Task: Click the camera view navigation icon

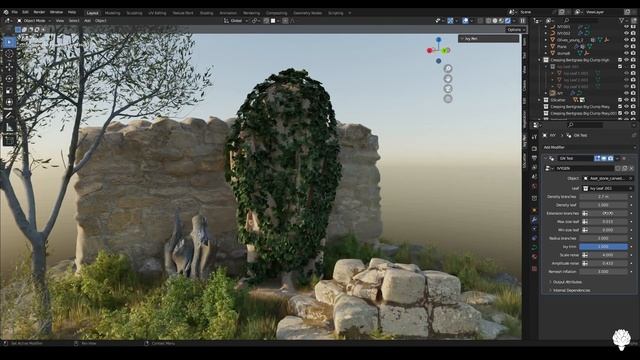Action: pyautogui.click(x=448, y=89)
